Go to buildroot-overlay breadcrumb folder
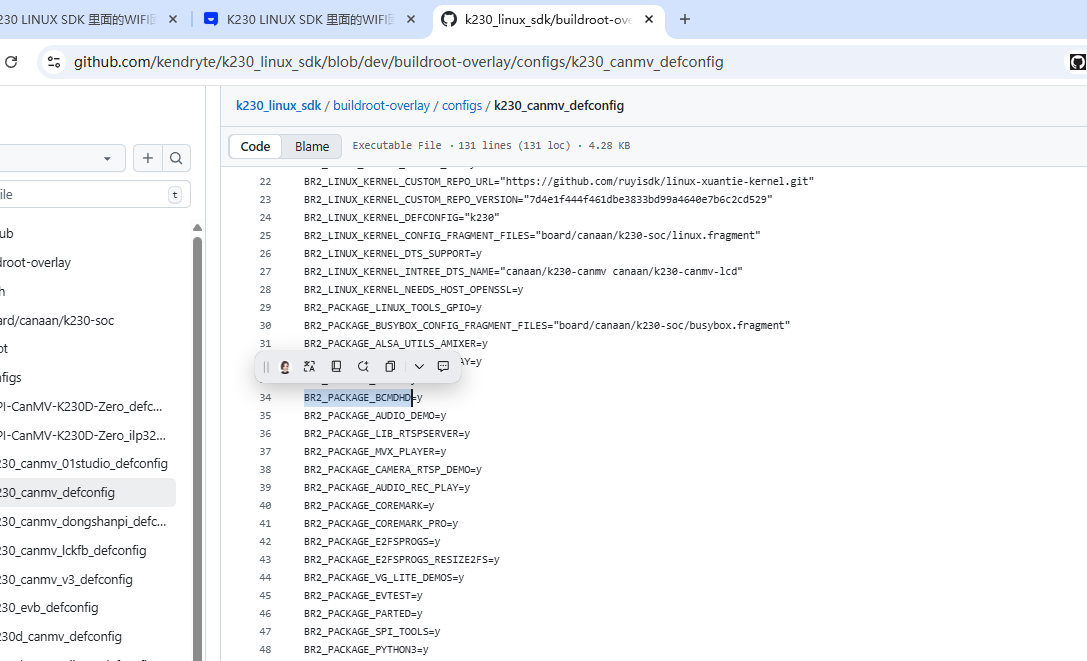This screenshot has width=1087, height=661. (x=381, y=105)
